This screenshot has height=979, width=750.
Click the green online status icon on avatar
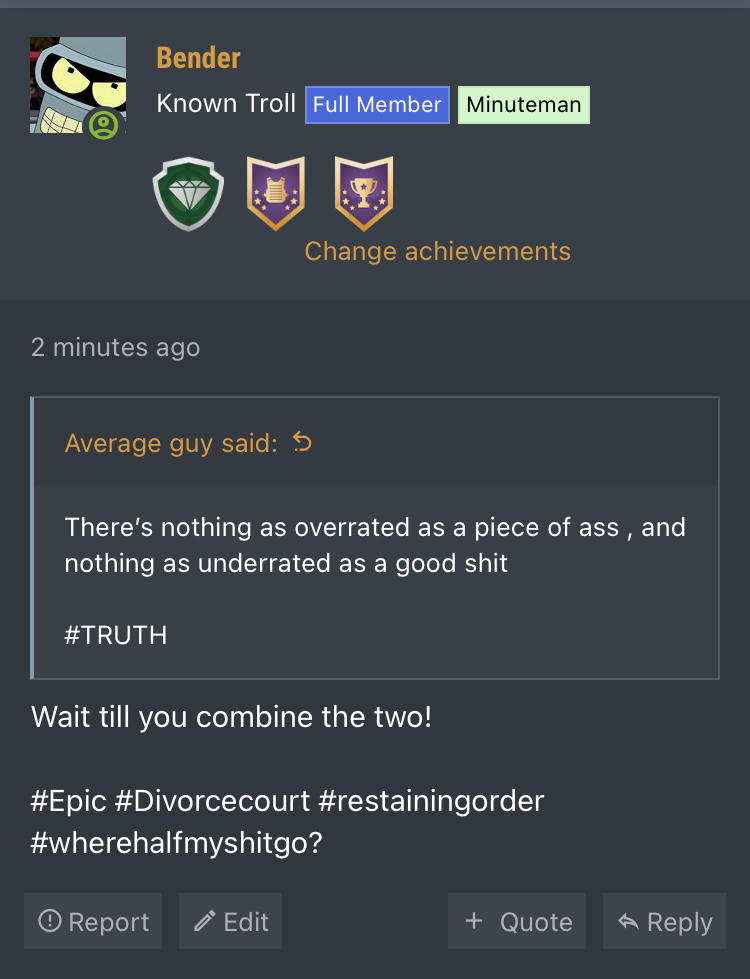click(104, 124)
